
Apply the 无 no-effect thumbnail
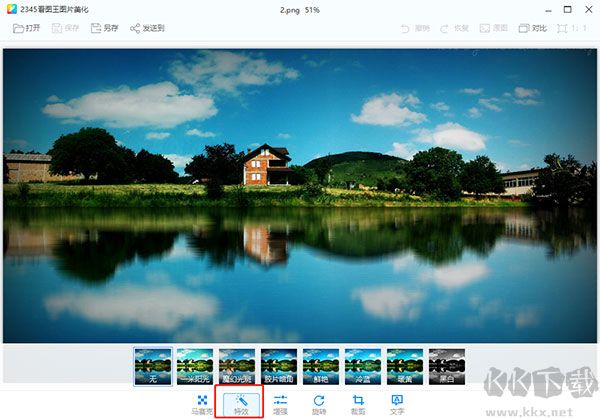coord(153,366)
